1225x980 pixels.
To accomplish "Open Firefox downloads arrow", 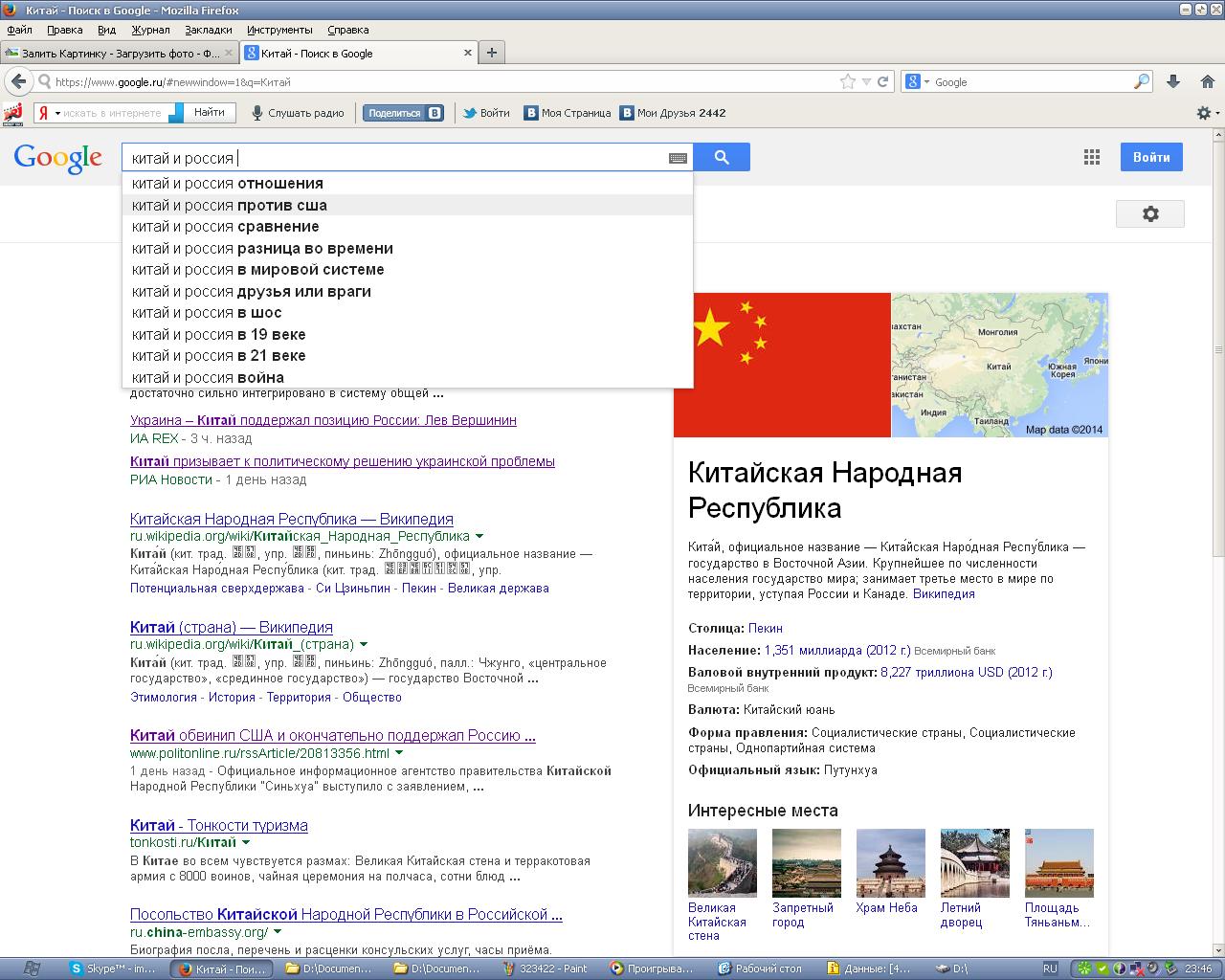I will 1173,82.
